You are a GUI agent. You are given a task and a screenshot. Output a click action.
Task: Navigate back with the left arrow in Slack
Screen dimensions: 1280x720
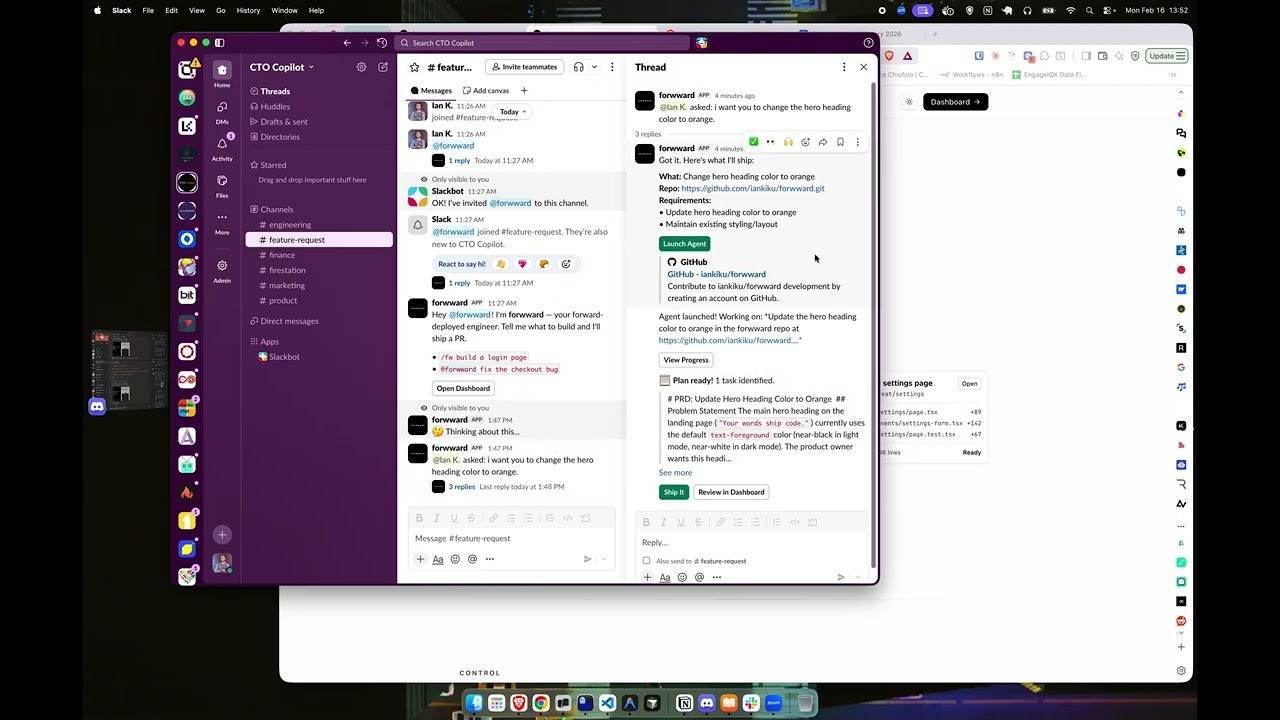click(347, 43)
